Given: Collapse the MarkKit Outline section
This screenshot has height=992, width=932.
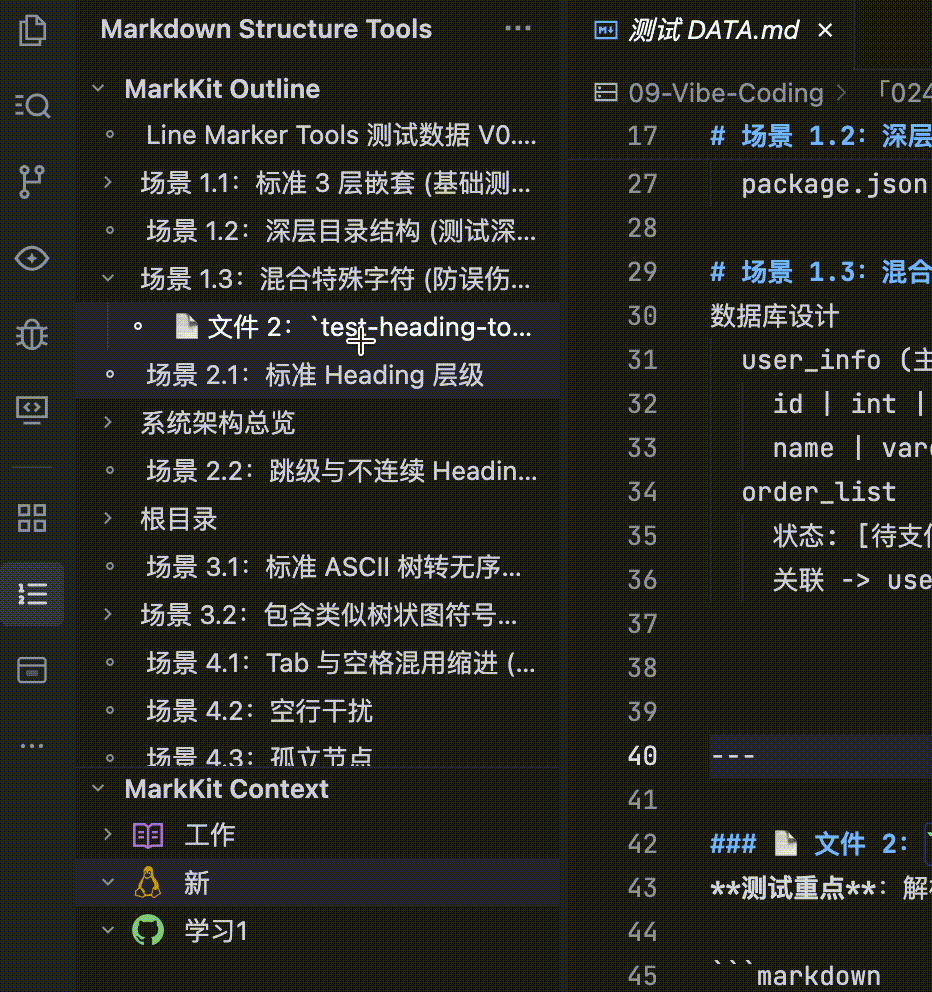Looking at the screenshot, I should tap(98, 88).
